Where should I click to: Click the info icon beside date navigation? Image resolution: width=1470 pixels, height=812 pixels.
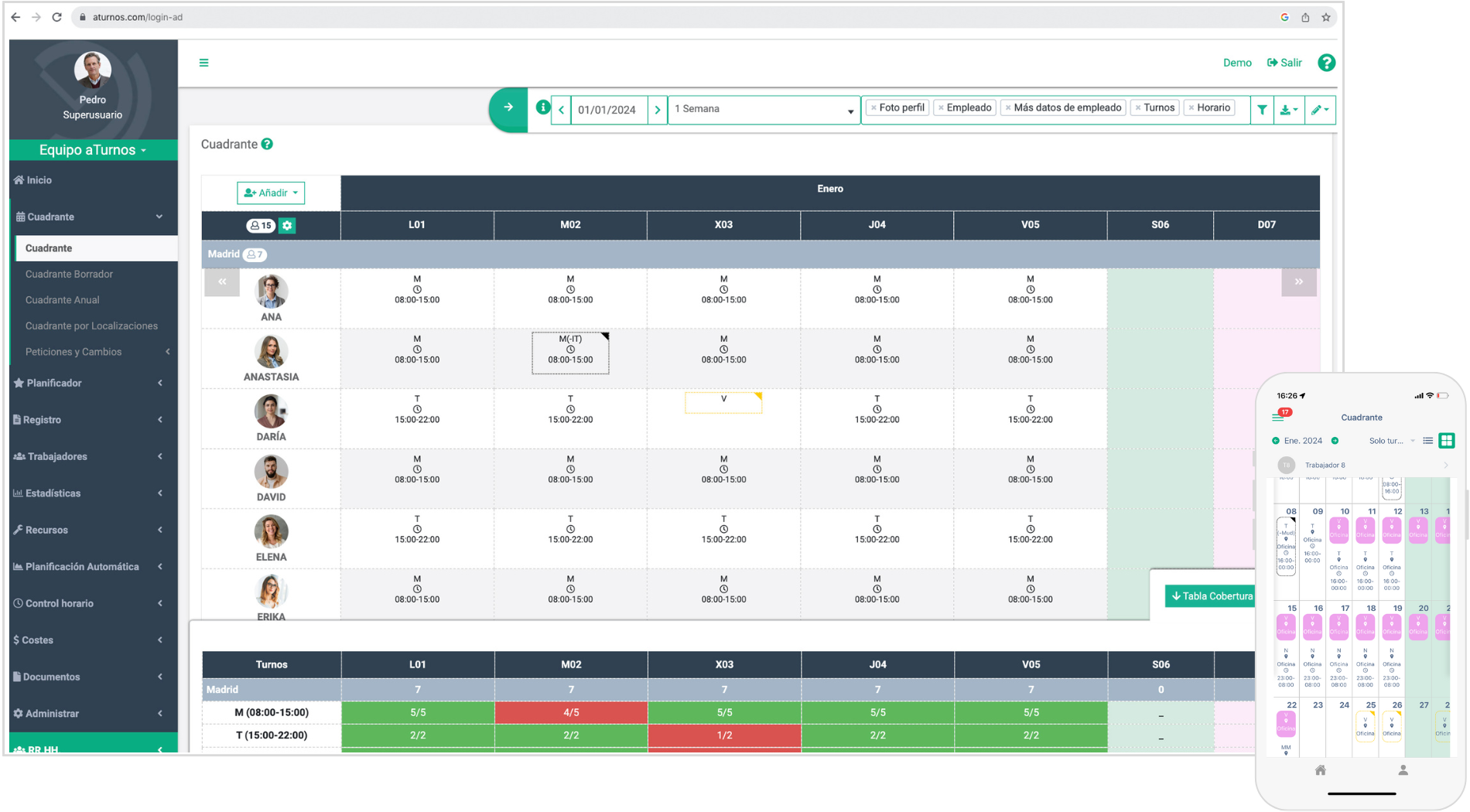[543, 107]
